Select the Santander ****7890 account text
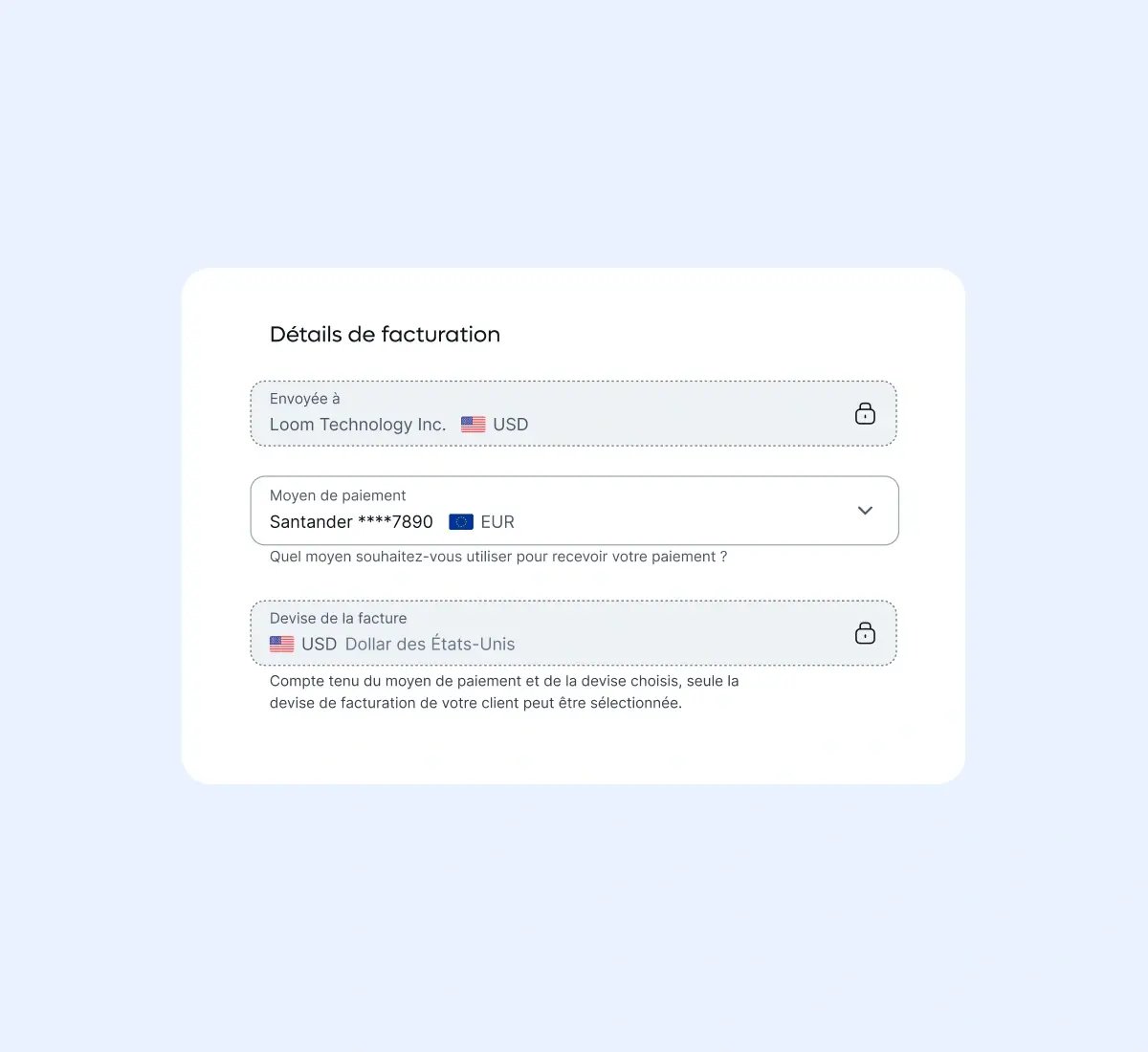The width and height of the screenshot is (1148, 1052). click(351, 522)
